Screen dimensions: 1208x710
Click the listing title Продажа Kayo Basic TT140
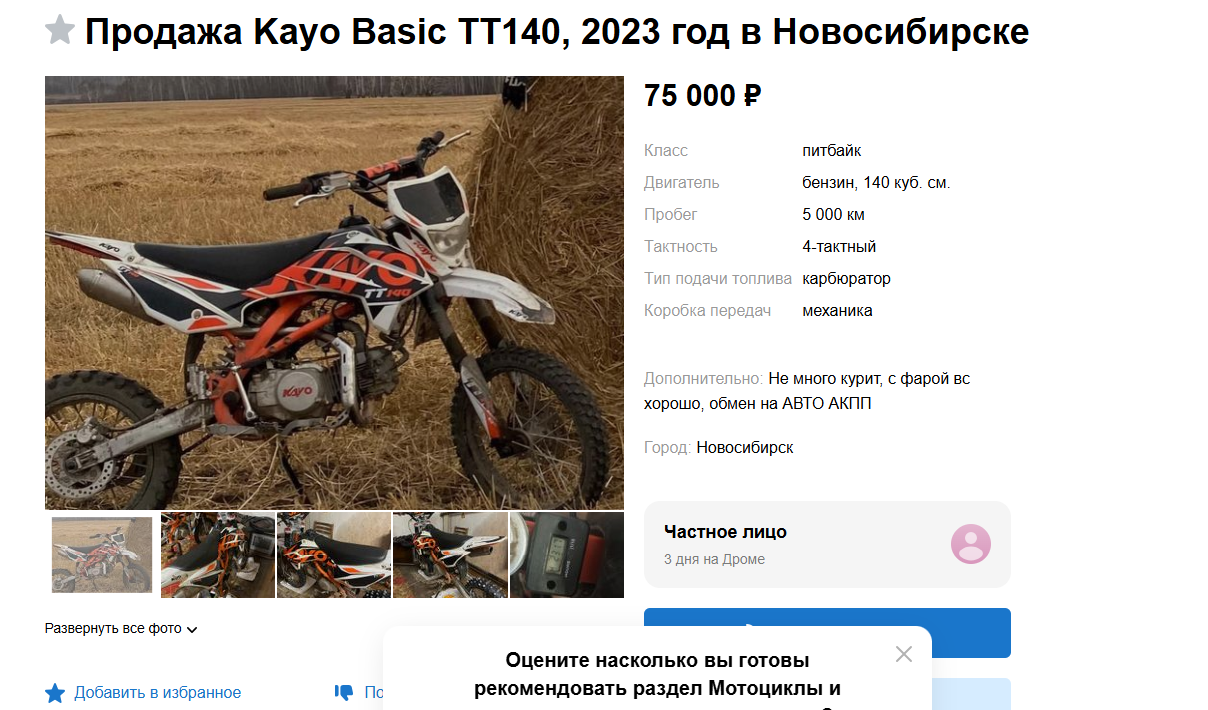(x=557, y=32)
